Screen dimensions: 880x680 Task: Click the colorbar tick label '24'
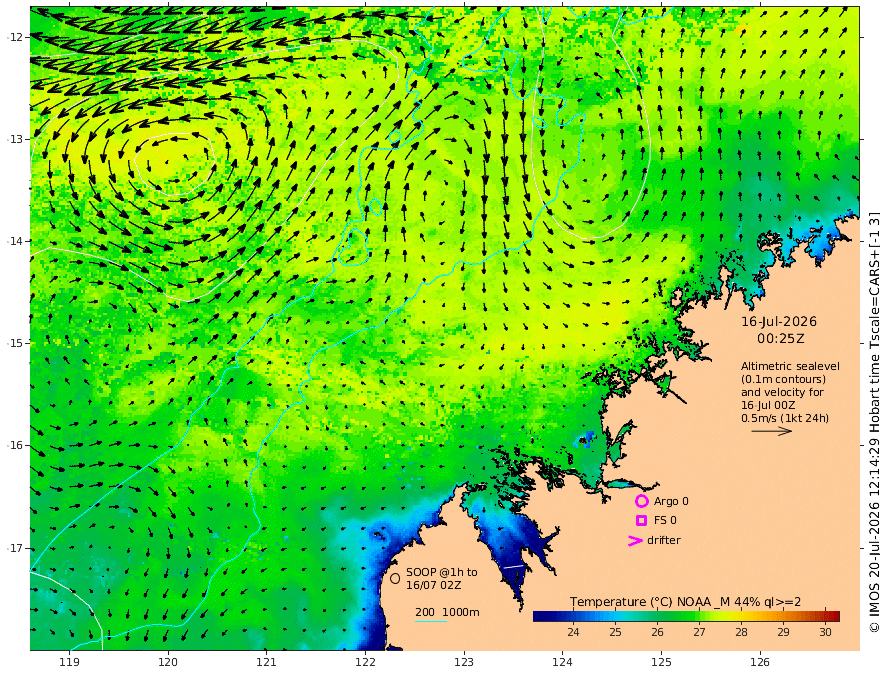click(x=573, y=632)
